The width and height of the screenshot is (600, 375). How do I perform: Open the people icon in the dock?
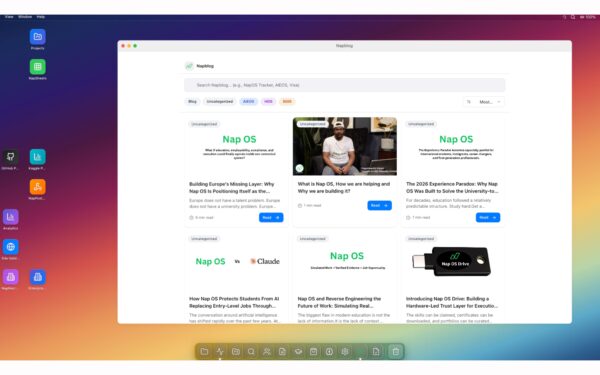click(267, 351)
